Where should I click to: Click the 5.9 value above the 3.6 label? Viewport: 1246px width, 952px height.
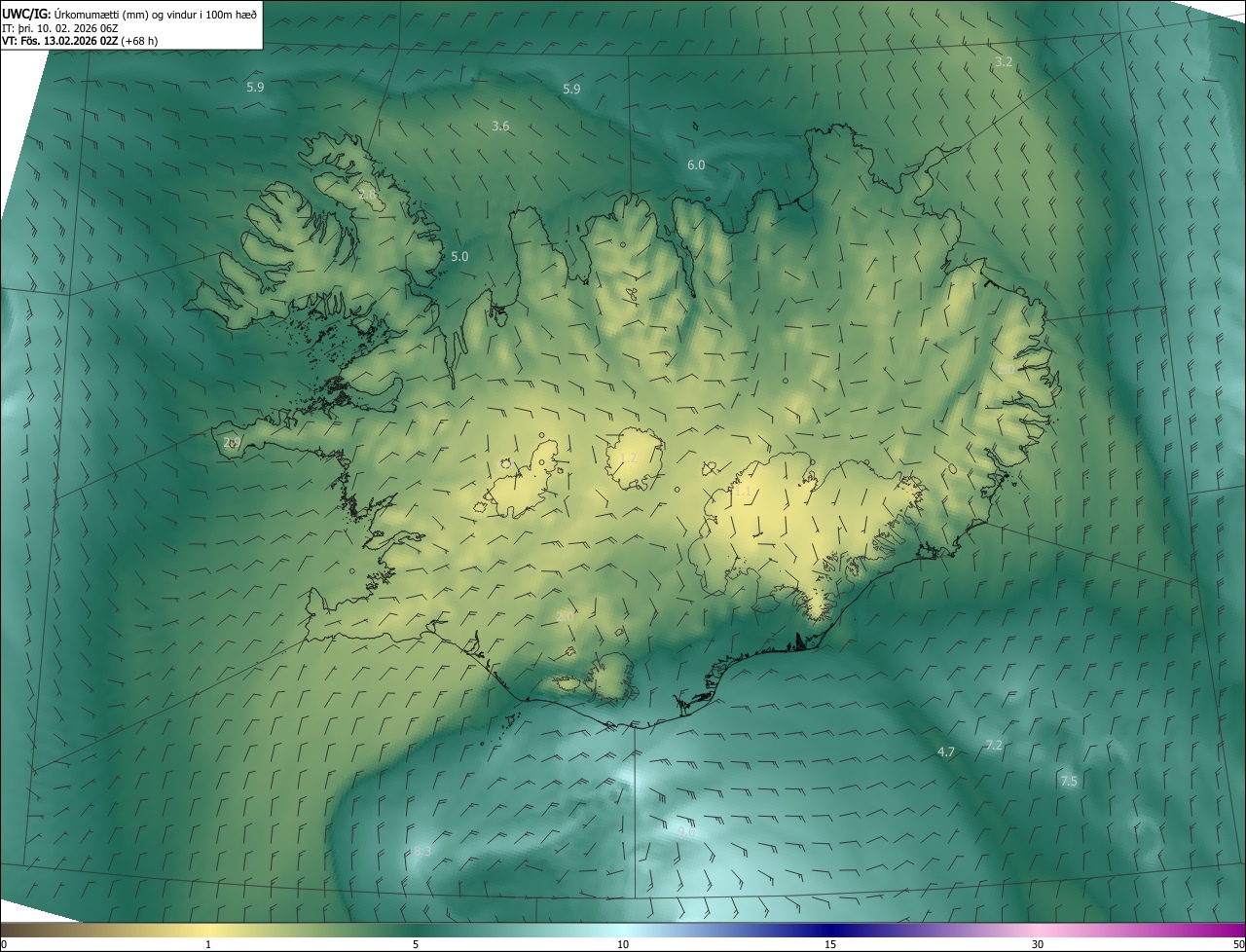pyautogui.click(x=571, y=89)
